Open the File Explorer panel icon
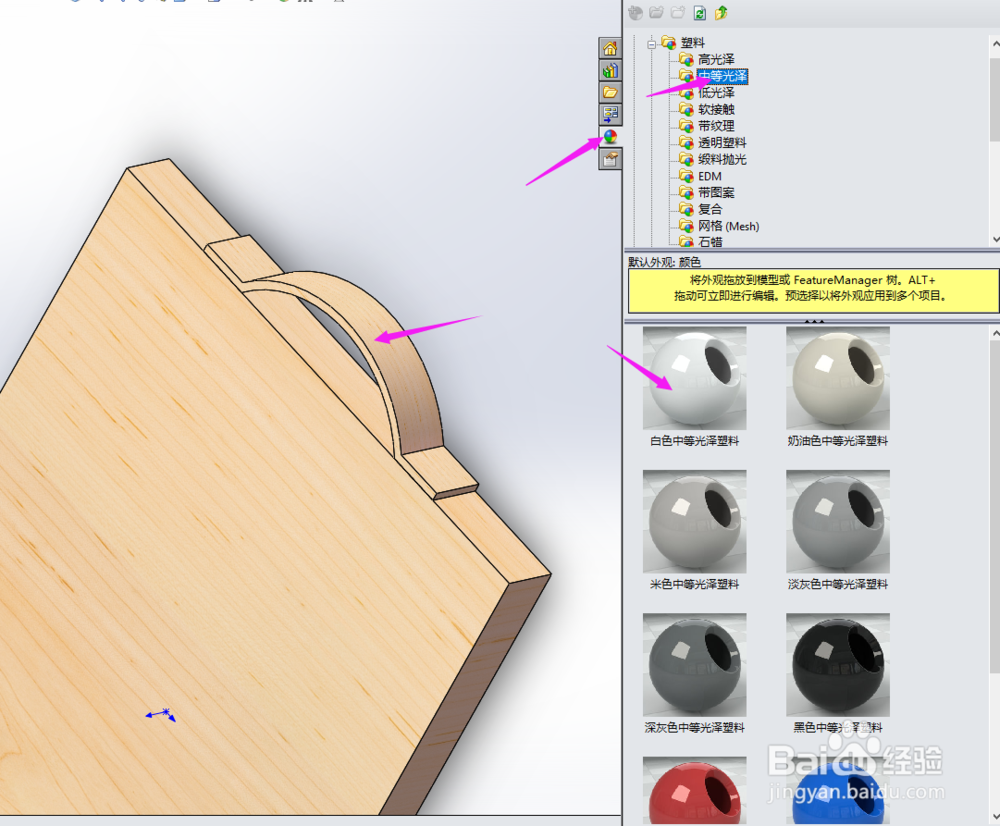Image resolution: width=1000 pixels, height=826 pixels. pyautogui.click(x=610, y=92)
